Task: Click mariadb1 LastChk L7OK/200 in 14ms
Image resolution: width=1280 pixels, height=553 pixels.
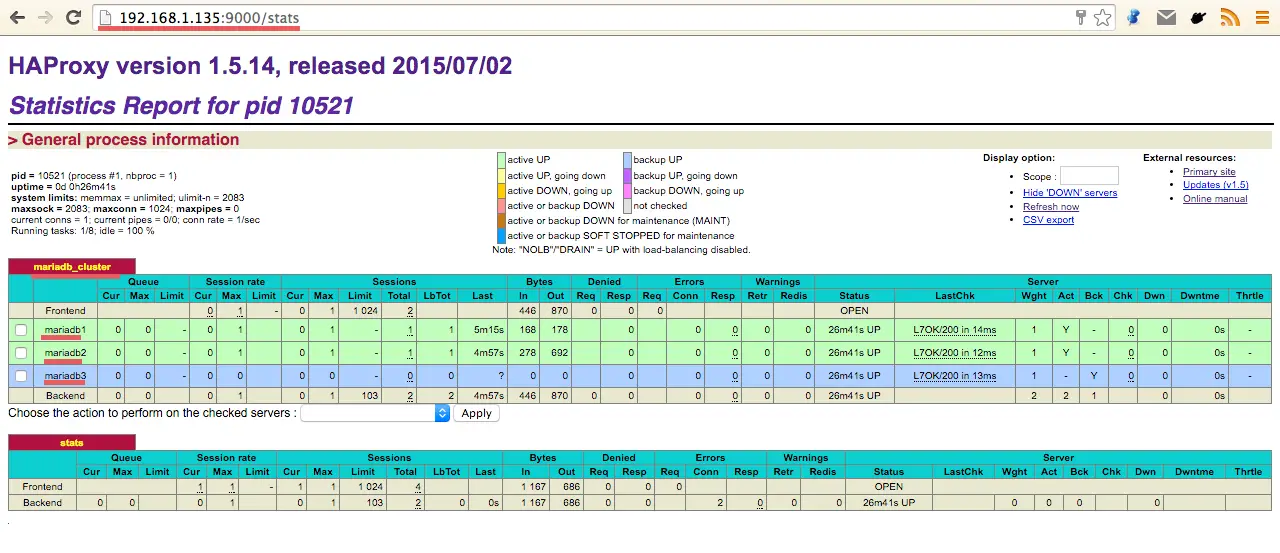Action: tap(955, 329)
